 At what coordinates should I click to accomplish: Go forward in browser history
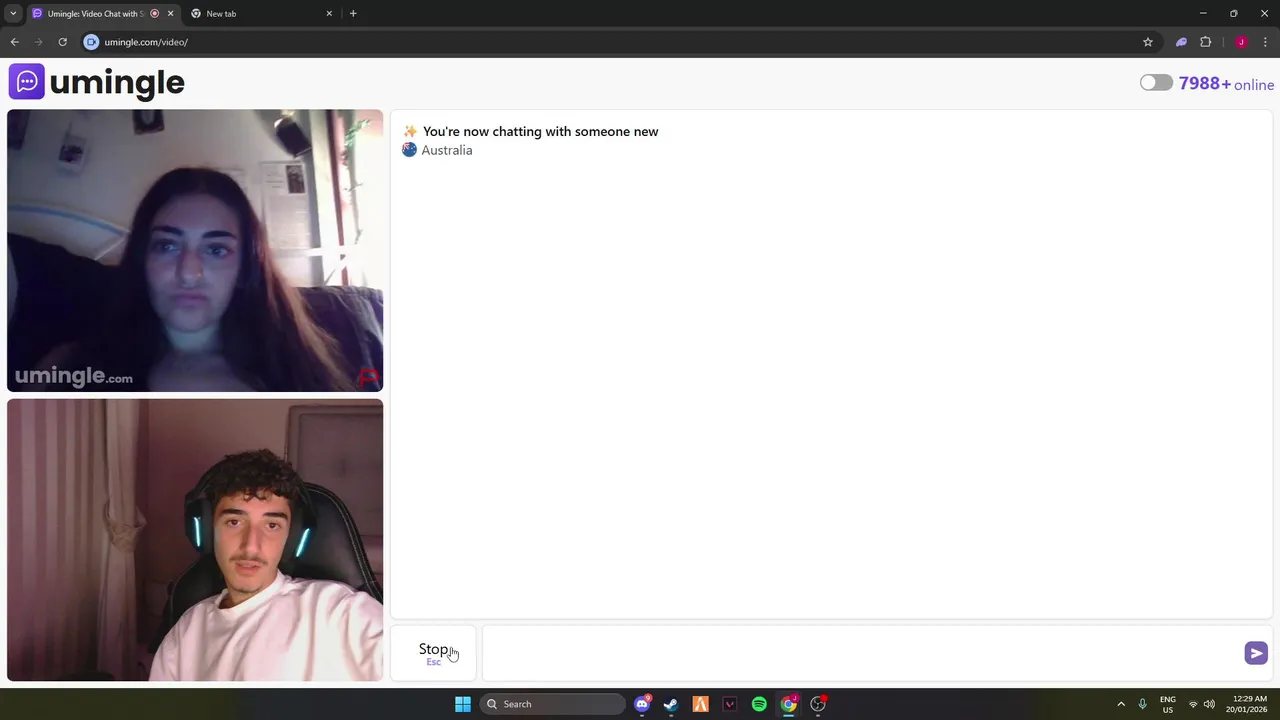pos(38,42)
